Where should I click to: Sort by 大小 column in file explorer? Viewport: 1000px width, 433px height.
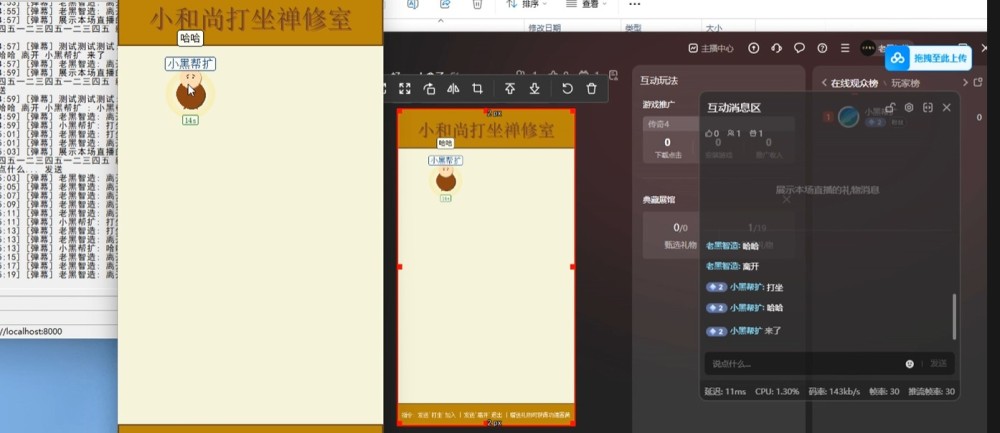tap(714, 27)
